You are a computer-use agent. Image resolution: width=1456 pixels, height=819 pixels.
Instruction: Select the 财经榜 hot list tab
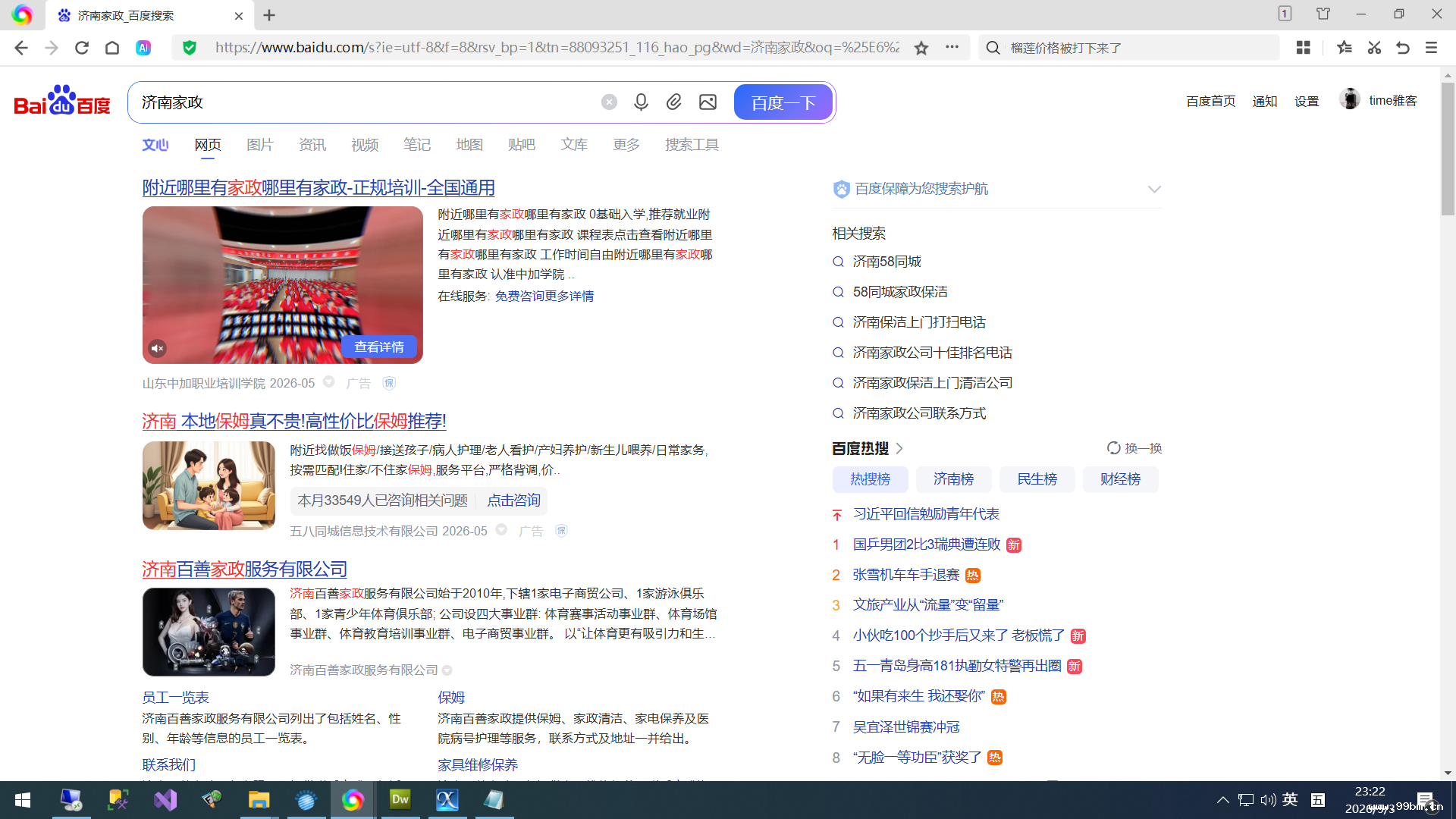pos(1120,479)
